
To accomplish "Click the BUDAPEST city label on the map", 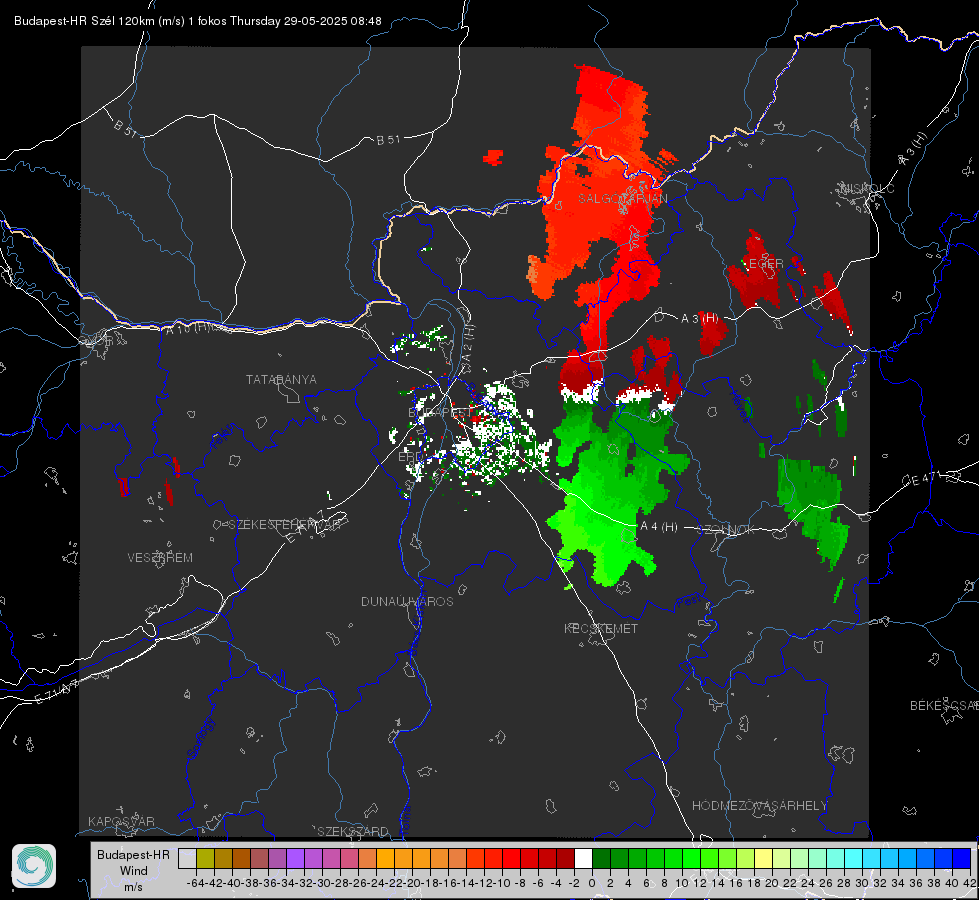I will point(440,413).
